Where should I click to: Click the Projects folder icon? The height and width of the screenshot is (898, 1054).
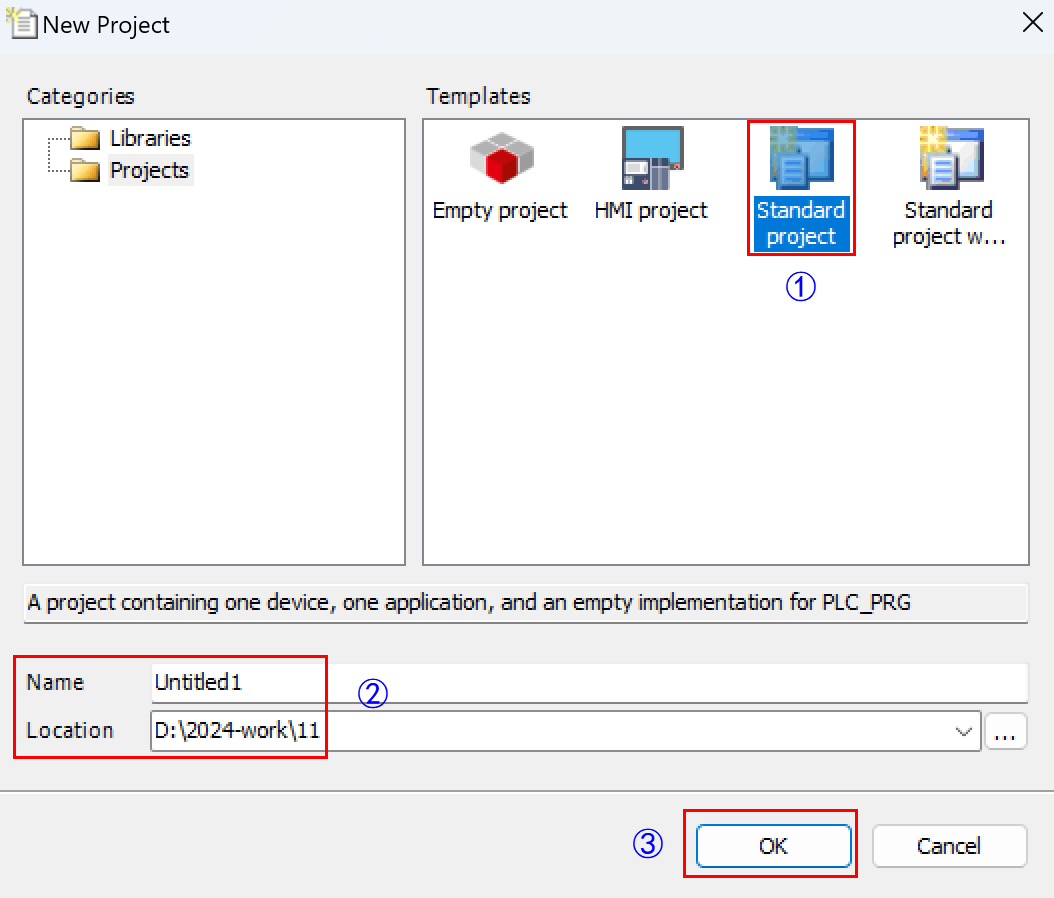coord(85,170)
